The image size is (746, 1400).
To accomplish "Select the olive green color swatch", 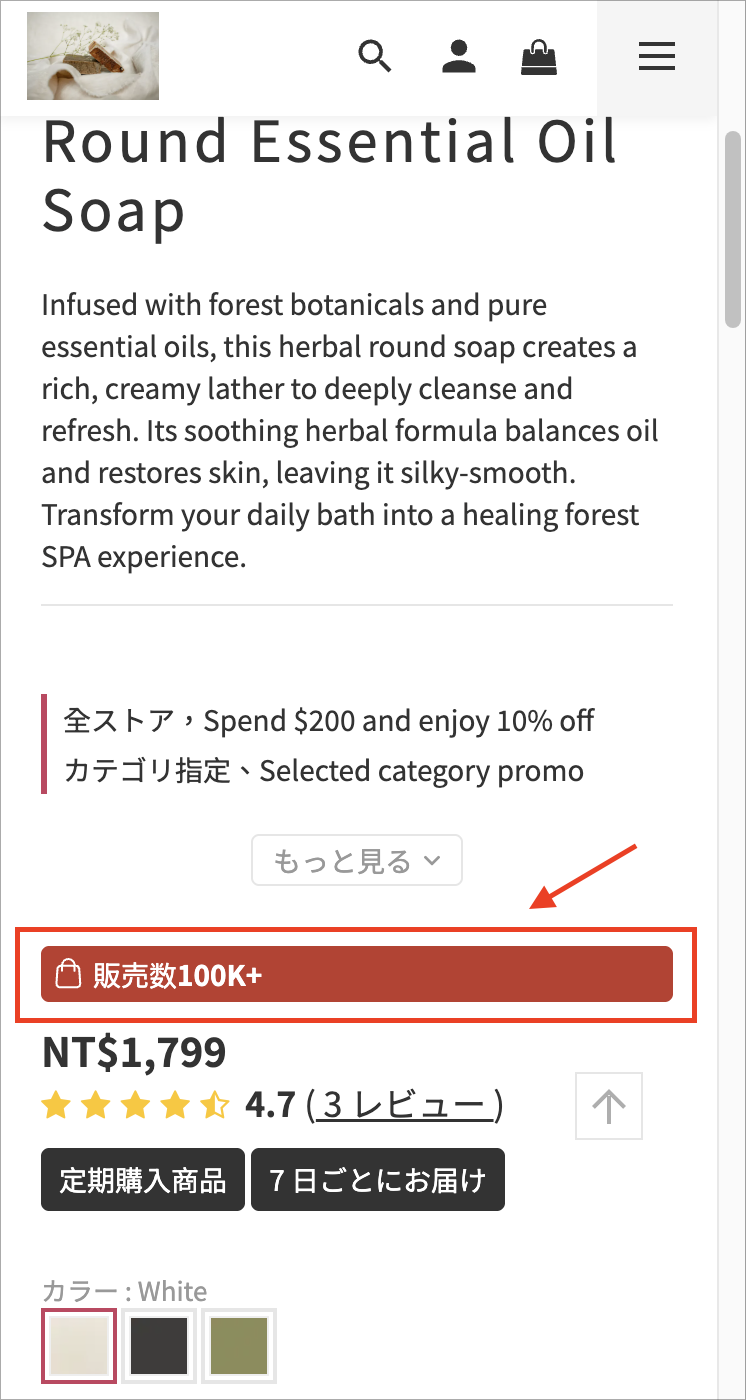I will 239,1345.
